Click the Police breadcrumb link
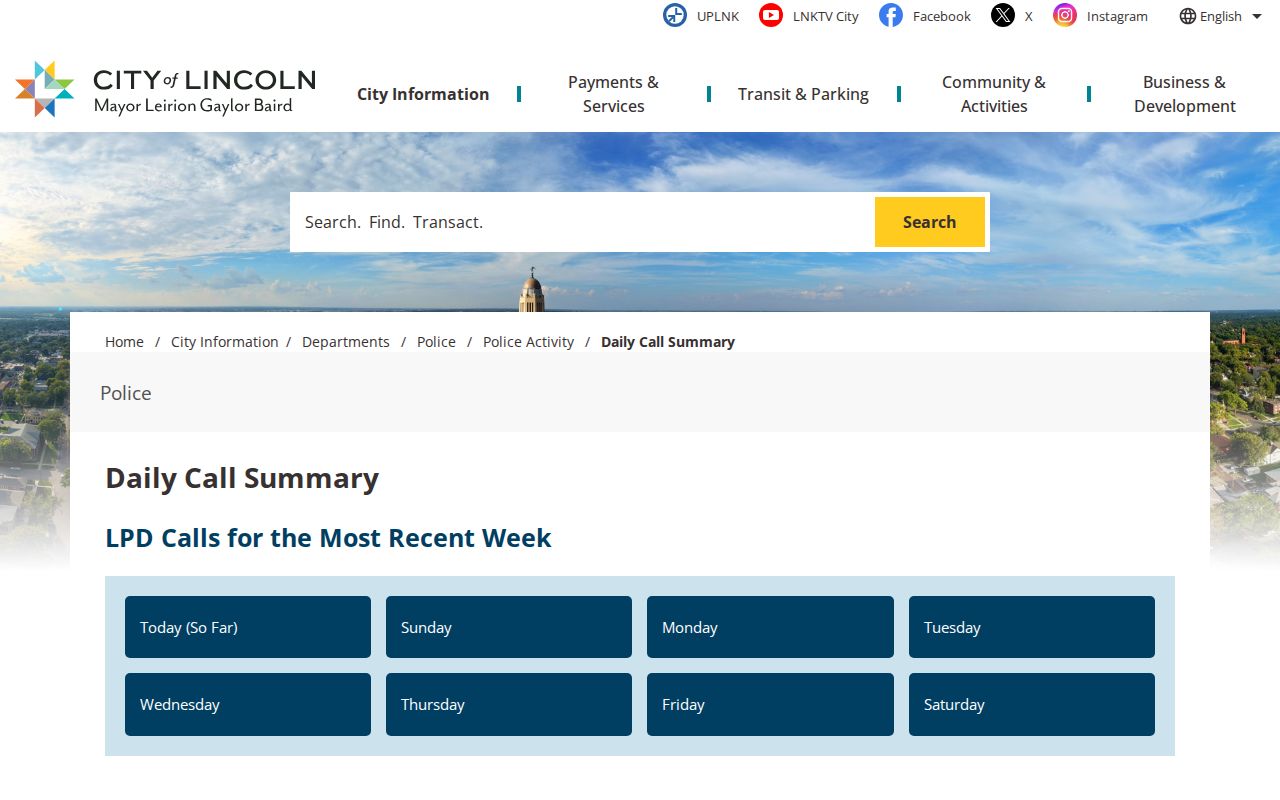 coord(436,342)
